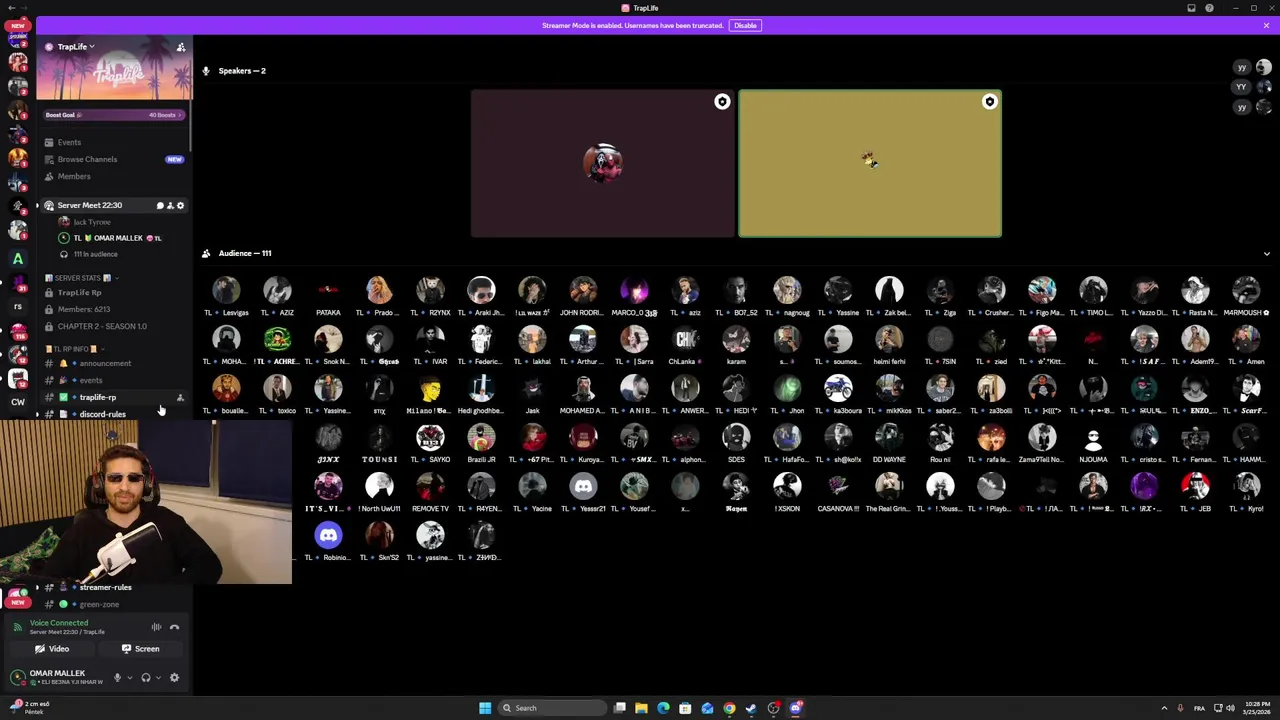Open the Members list
Viewport: 1280px width, 720px height.
(x=74, y=176)
